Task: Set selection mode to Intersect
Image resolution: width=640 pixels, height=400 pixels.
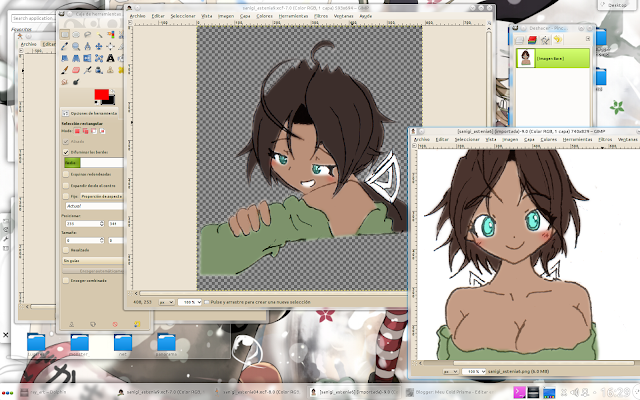Action: pyautogui.click(x=102, y=131)
